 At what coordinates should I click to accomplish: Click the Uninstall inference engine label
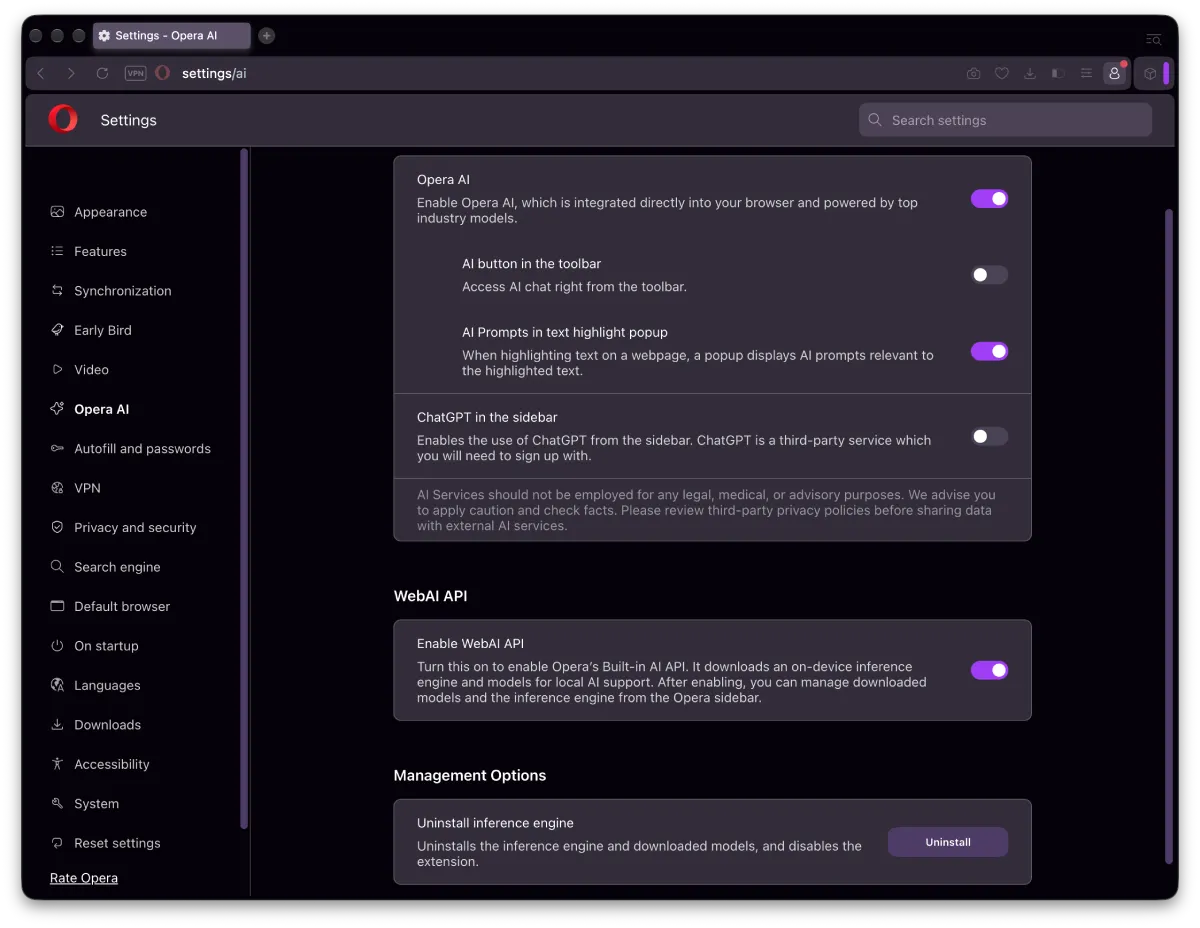pos(495,823)
